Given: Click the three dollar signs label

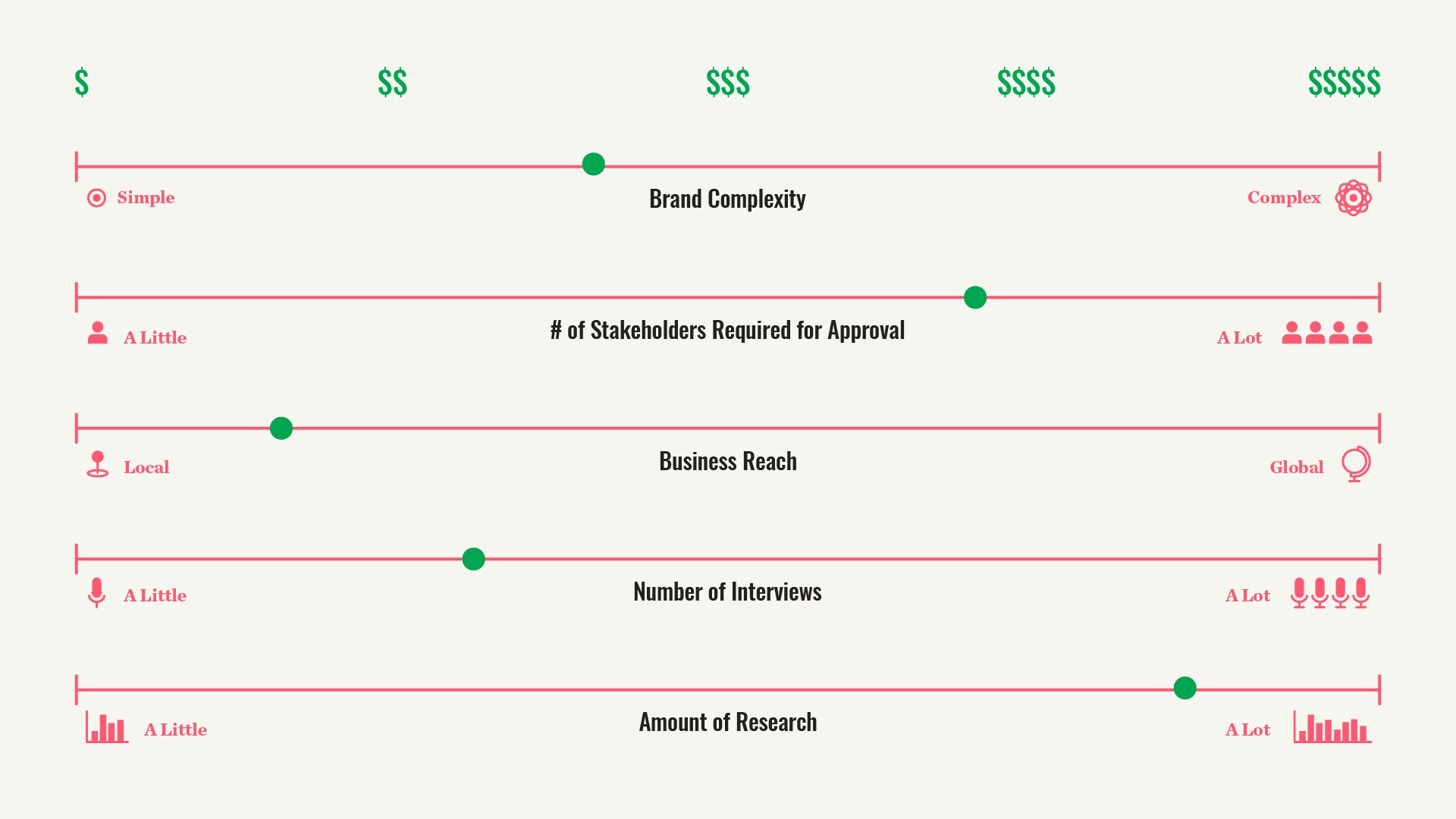Looking at the screenshot, I should 728,82.
